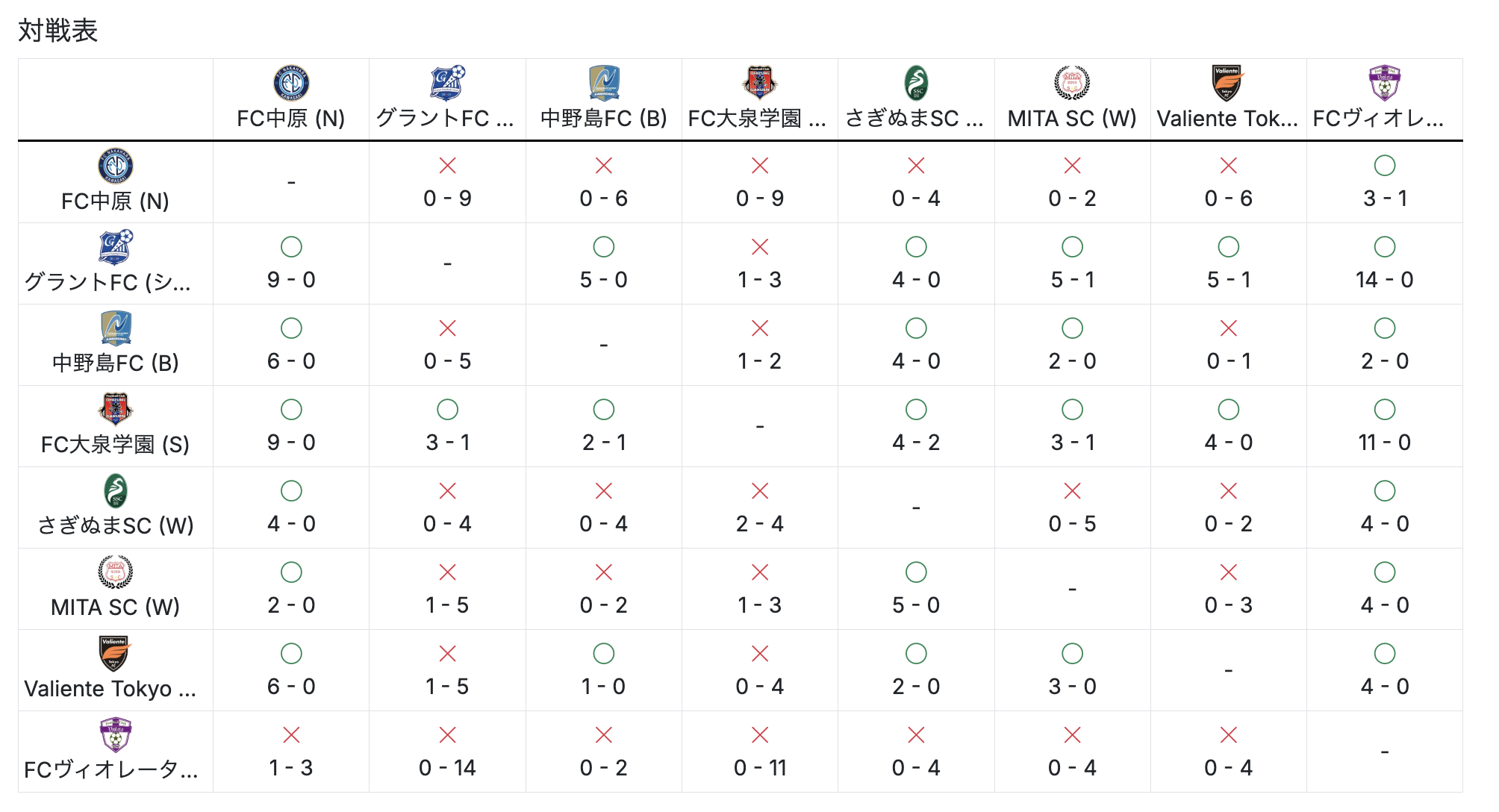Open the 中野島FC crest in the top header
This screenshot has height=812, width=1499.
[x=603, y=83]
